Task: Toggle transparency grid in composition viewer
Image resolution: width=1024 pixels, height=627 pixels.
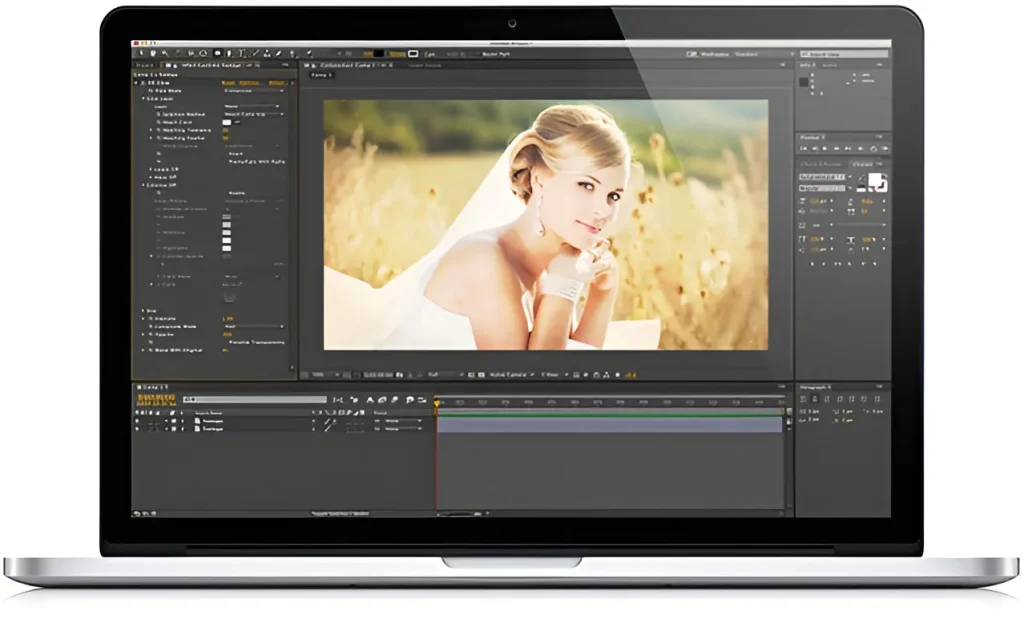Action: [481, 375]
